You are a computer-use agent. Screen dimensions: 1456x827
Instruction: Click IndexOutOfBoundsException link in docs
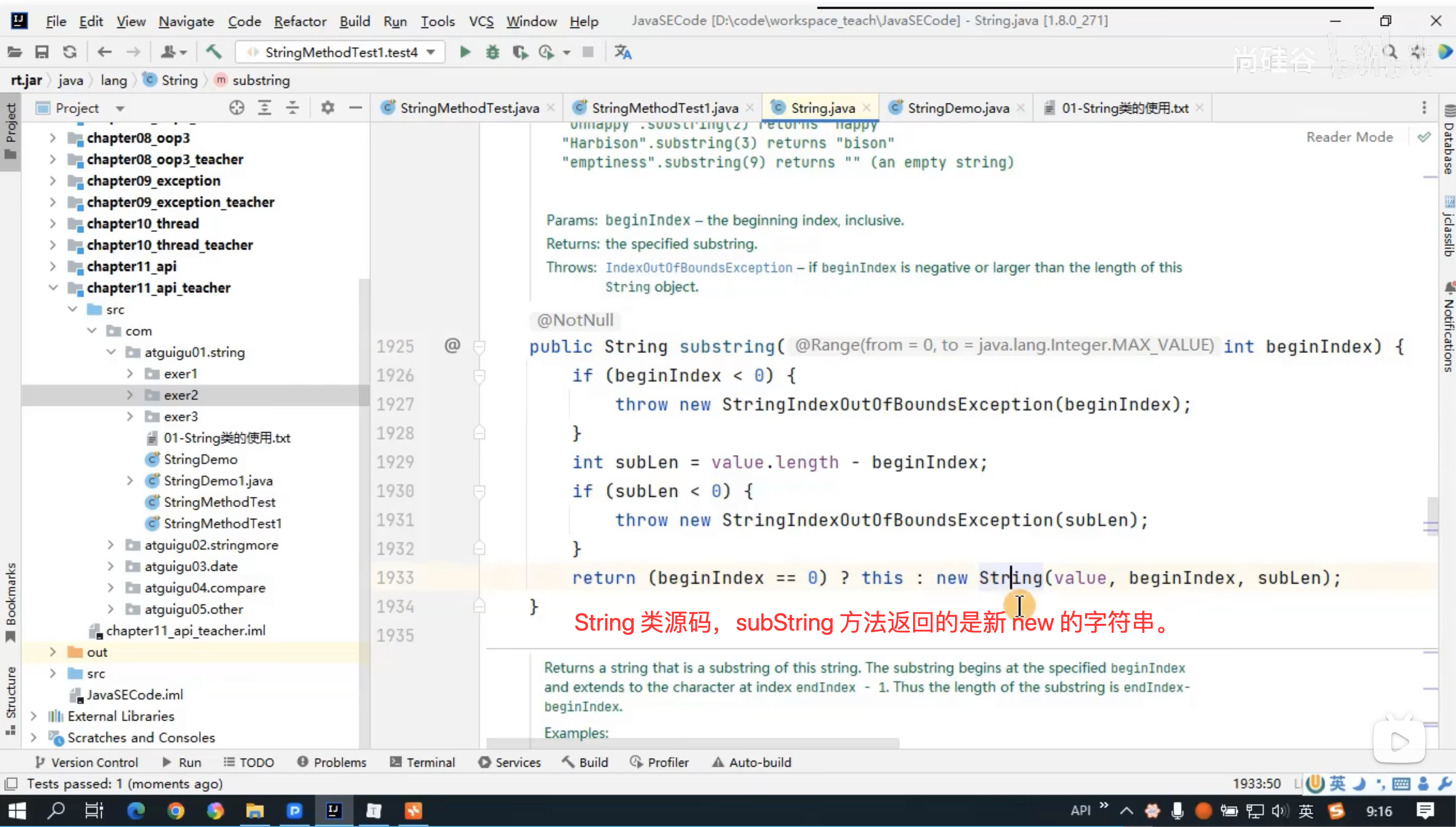click(698, 267)
